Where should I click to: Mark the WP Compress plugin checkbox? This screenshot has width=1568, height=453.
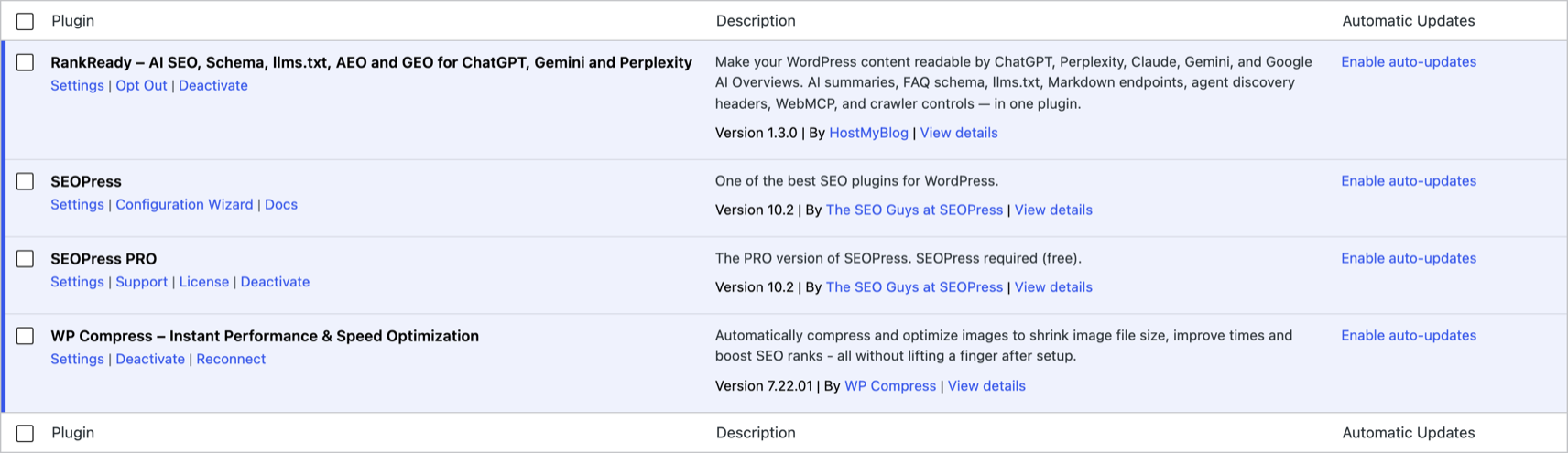[26, 336]
